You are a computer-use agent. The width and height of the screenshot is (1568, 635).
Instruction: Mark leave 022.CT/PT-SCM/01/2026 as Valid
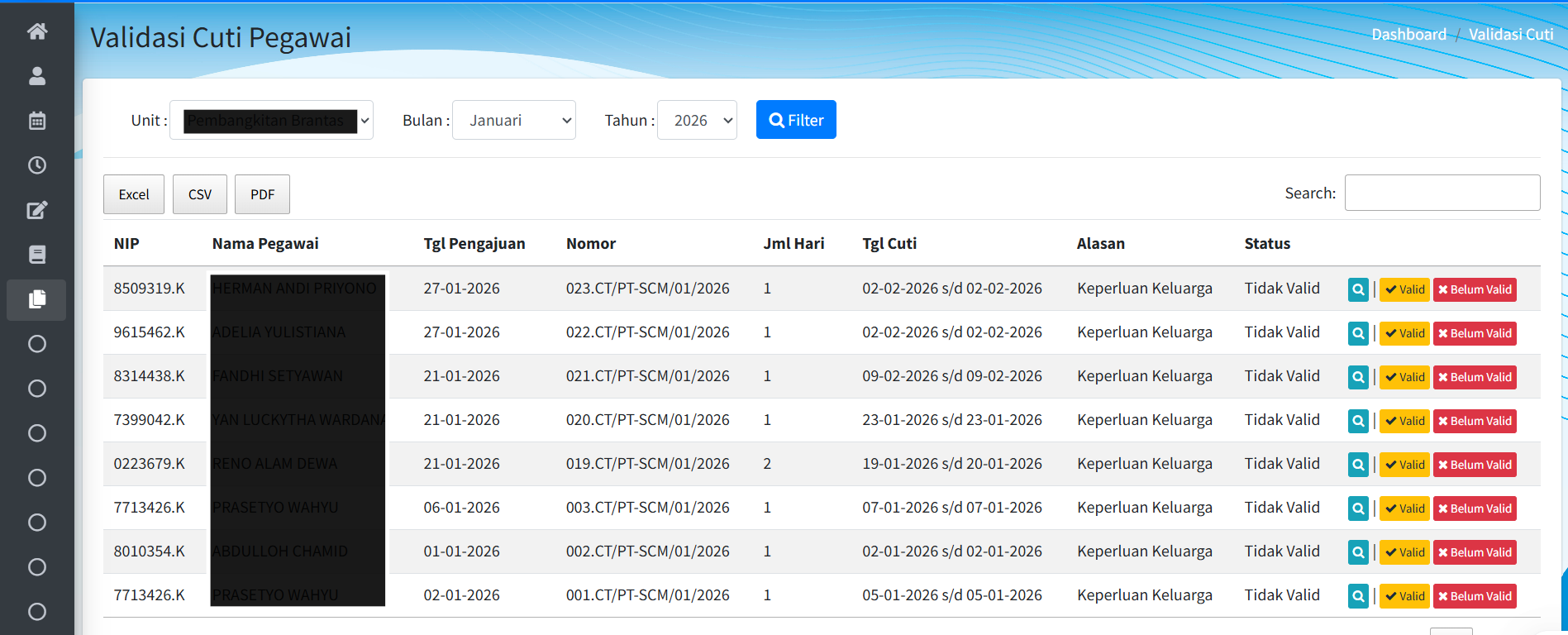pyautogui.click(x=1404, y=333)
